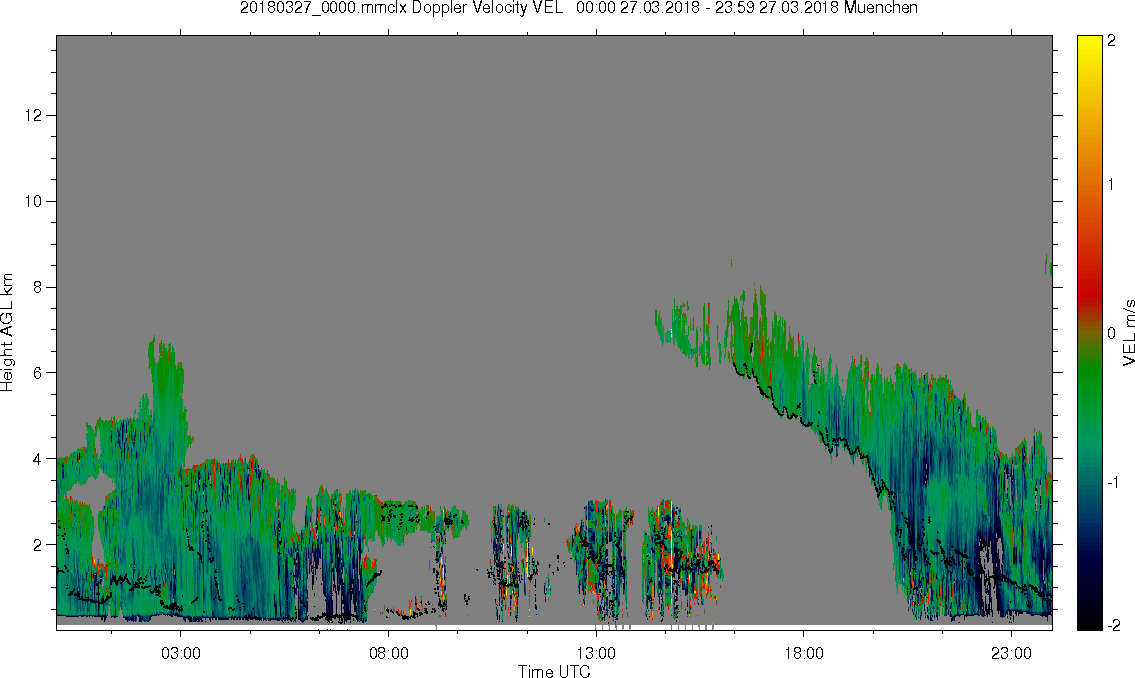Select the '23:00' time axis label
Screen dimensions: 1135x678
tap(1011, 654)
